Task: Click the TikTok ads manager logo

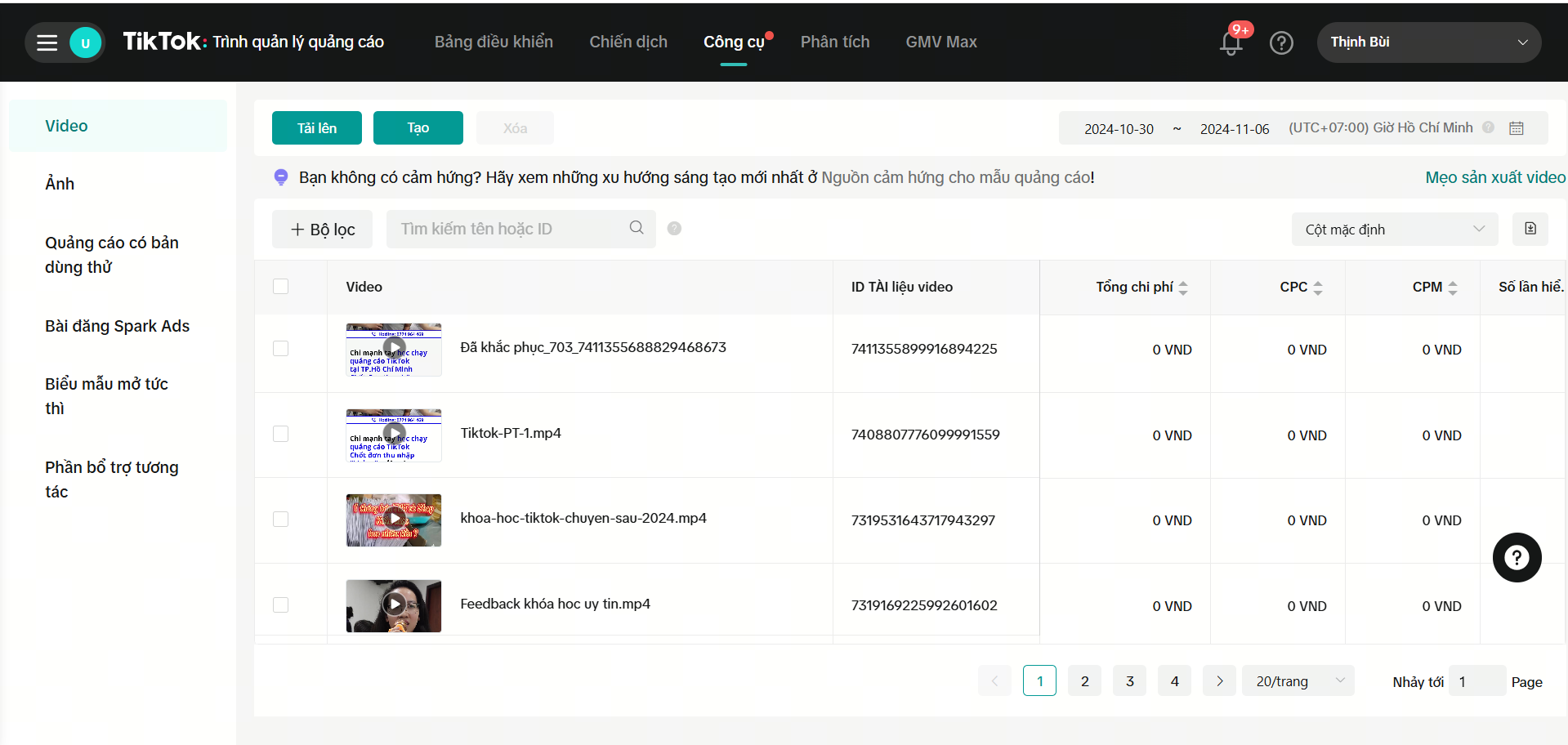Action: click(253, 42)
